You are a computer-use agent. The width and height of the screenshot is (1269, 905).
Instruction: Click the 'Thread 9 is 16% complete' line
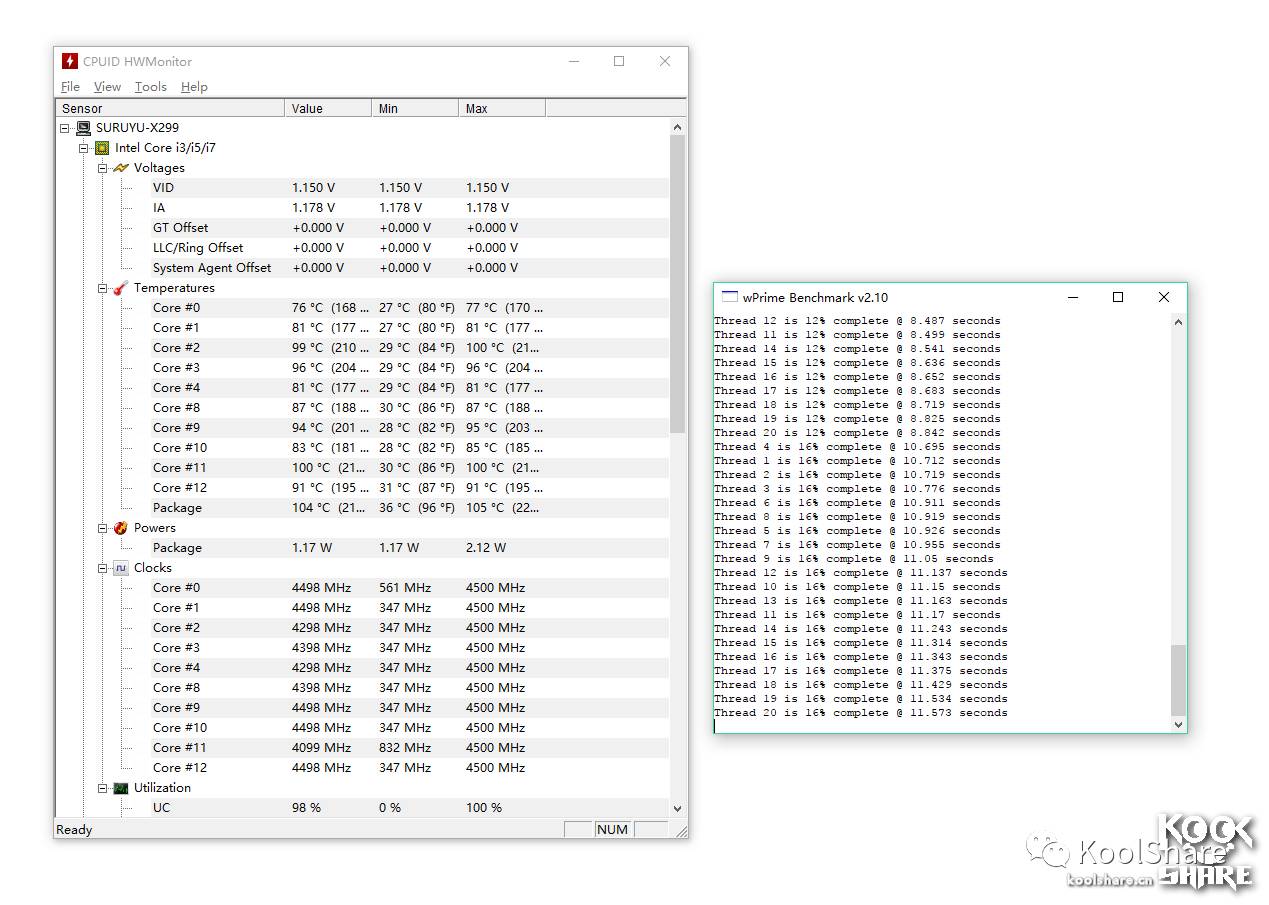pos(854,559)
